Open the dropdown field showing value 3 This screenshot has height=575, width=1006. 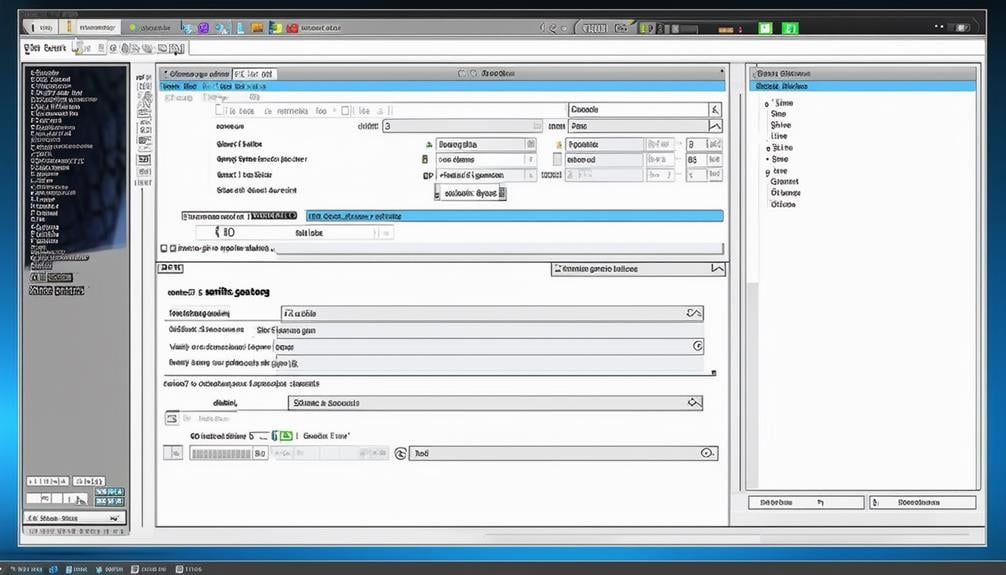click(x=463, y=126)
